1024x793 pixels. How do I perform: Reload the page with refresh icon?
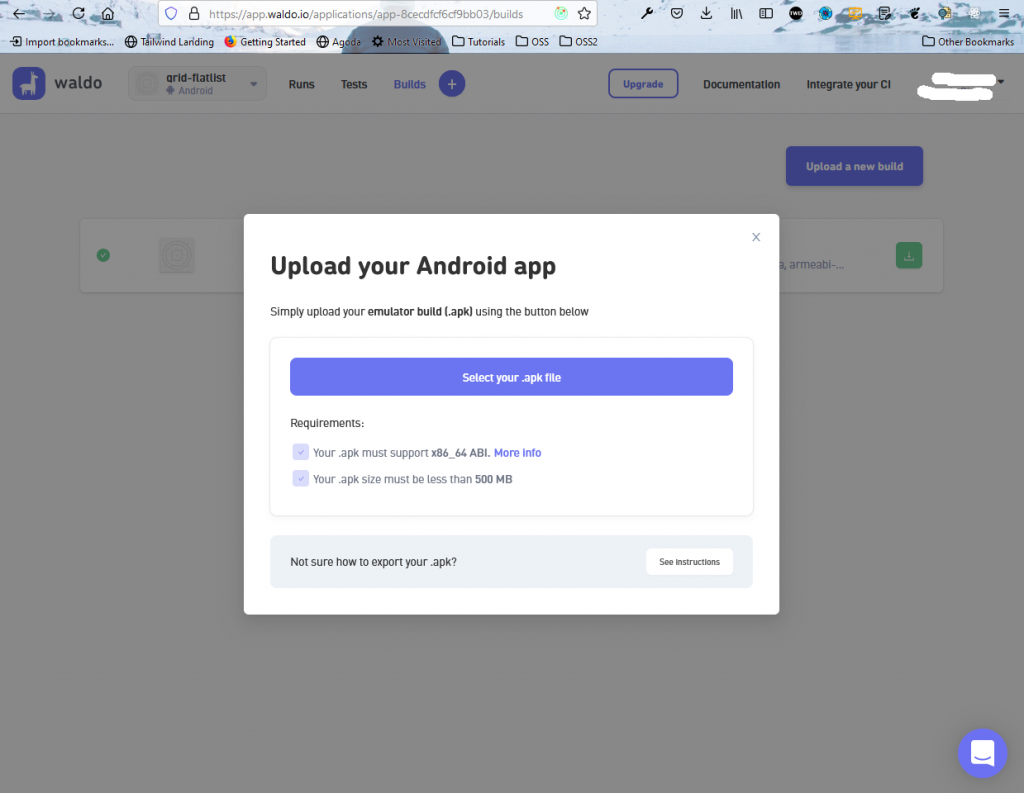click(x=78, y=13)
